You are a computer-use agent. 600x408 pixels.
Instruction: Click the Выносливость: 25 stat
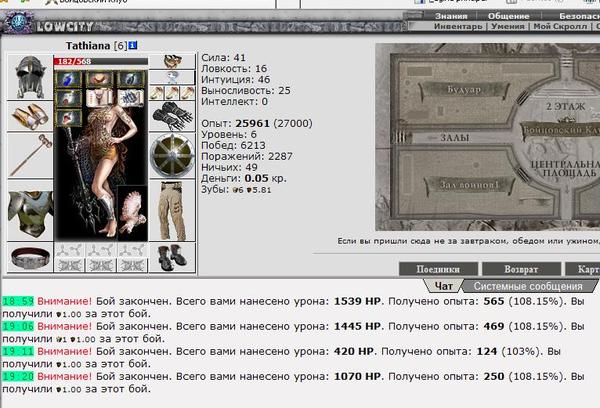click(x=246, y=91)
